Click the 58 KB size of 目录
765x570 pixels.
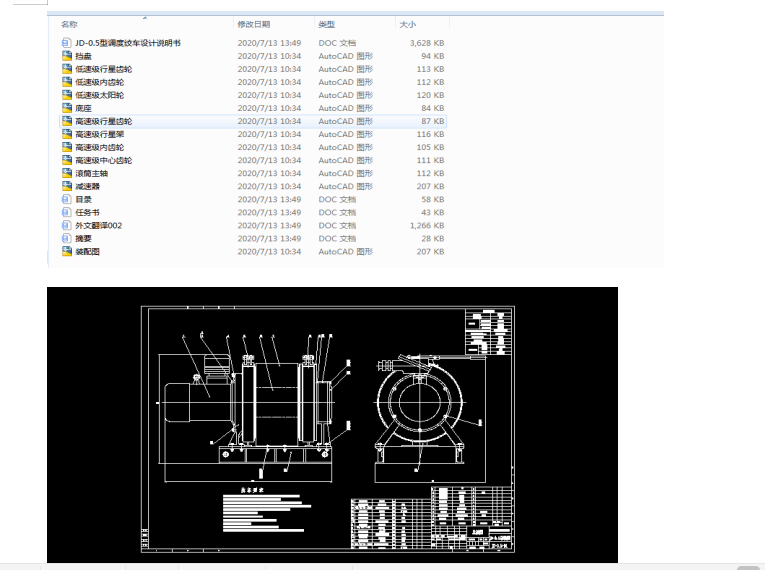tap(433, 199)
